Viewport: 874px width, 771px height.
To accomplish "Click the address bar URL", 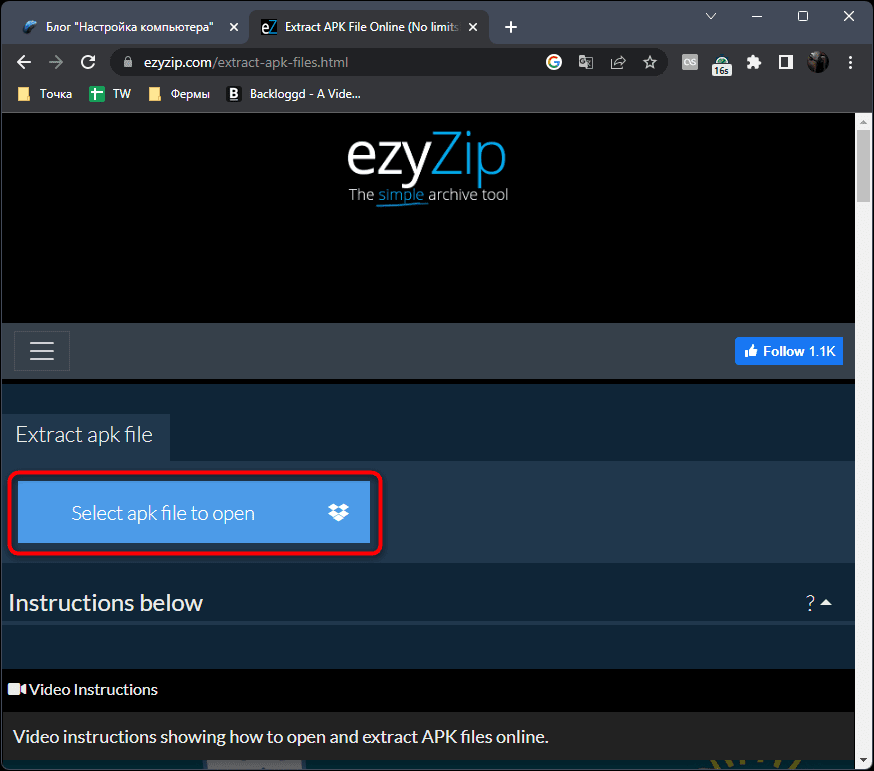I will [x=246, y=62].
